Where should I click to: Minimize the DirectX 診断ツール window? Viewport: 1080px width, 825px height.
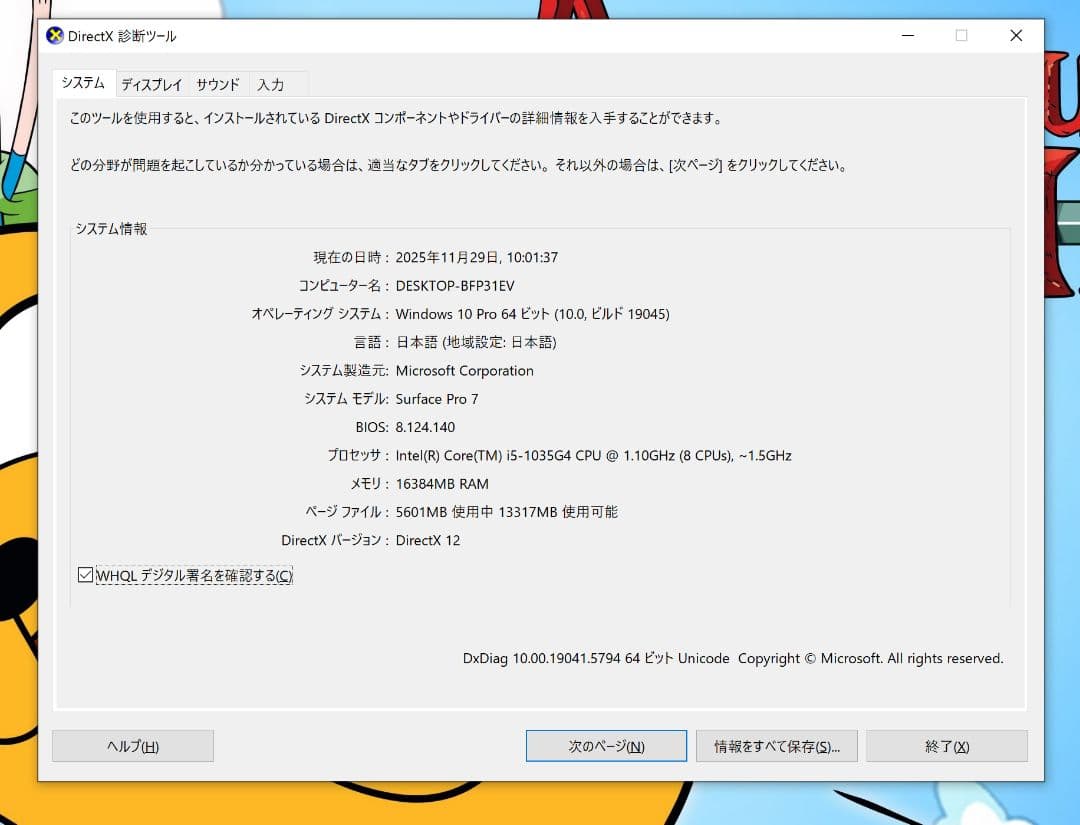pos(907,35)
